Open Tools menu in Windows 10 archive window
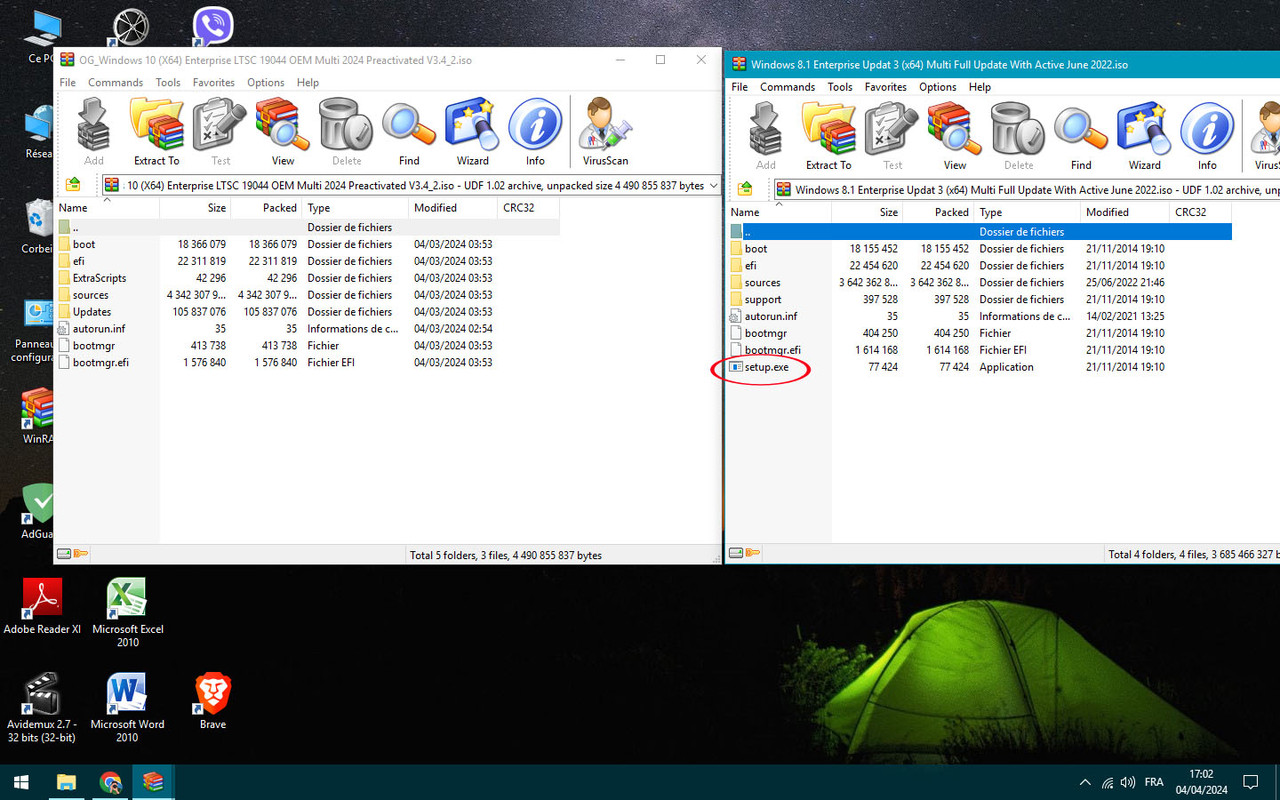This screenshot has width=1280, height=800. tap(168, 83)
